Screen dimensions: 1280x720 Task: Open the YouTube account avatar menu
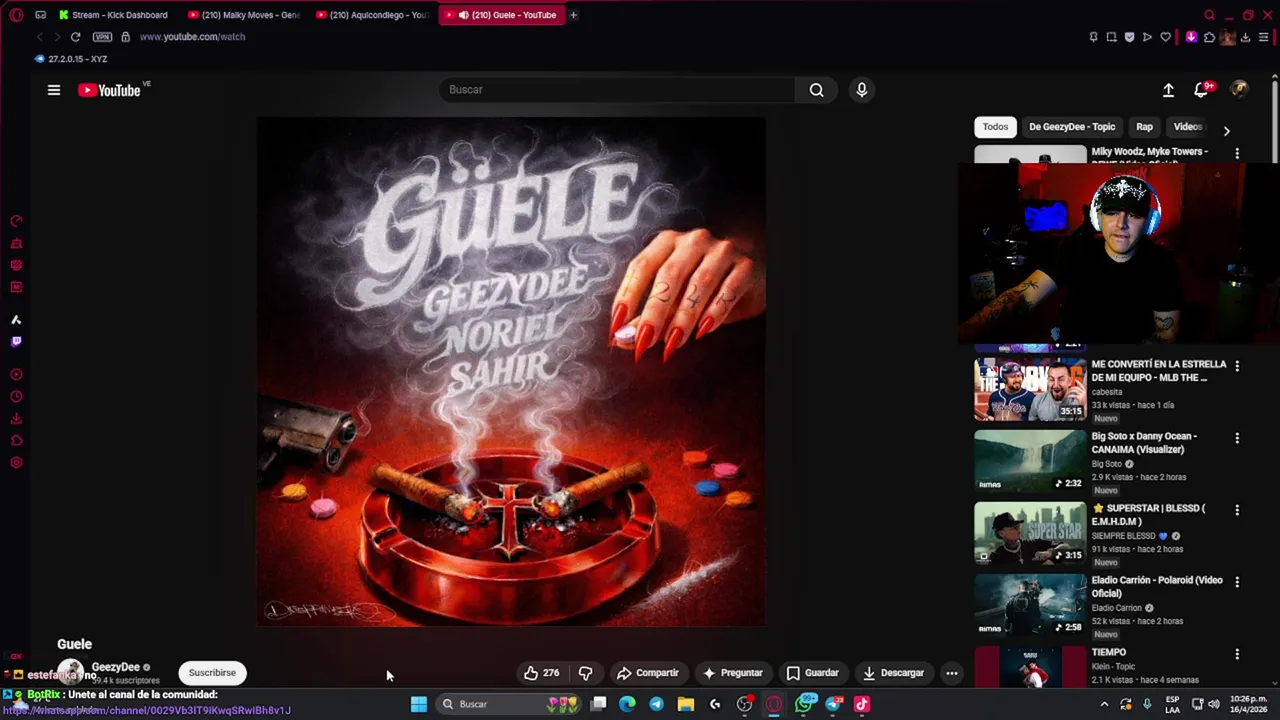pos(1239,90)
